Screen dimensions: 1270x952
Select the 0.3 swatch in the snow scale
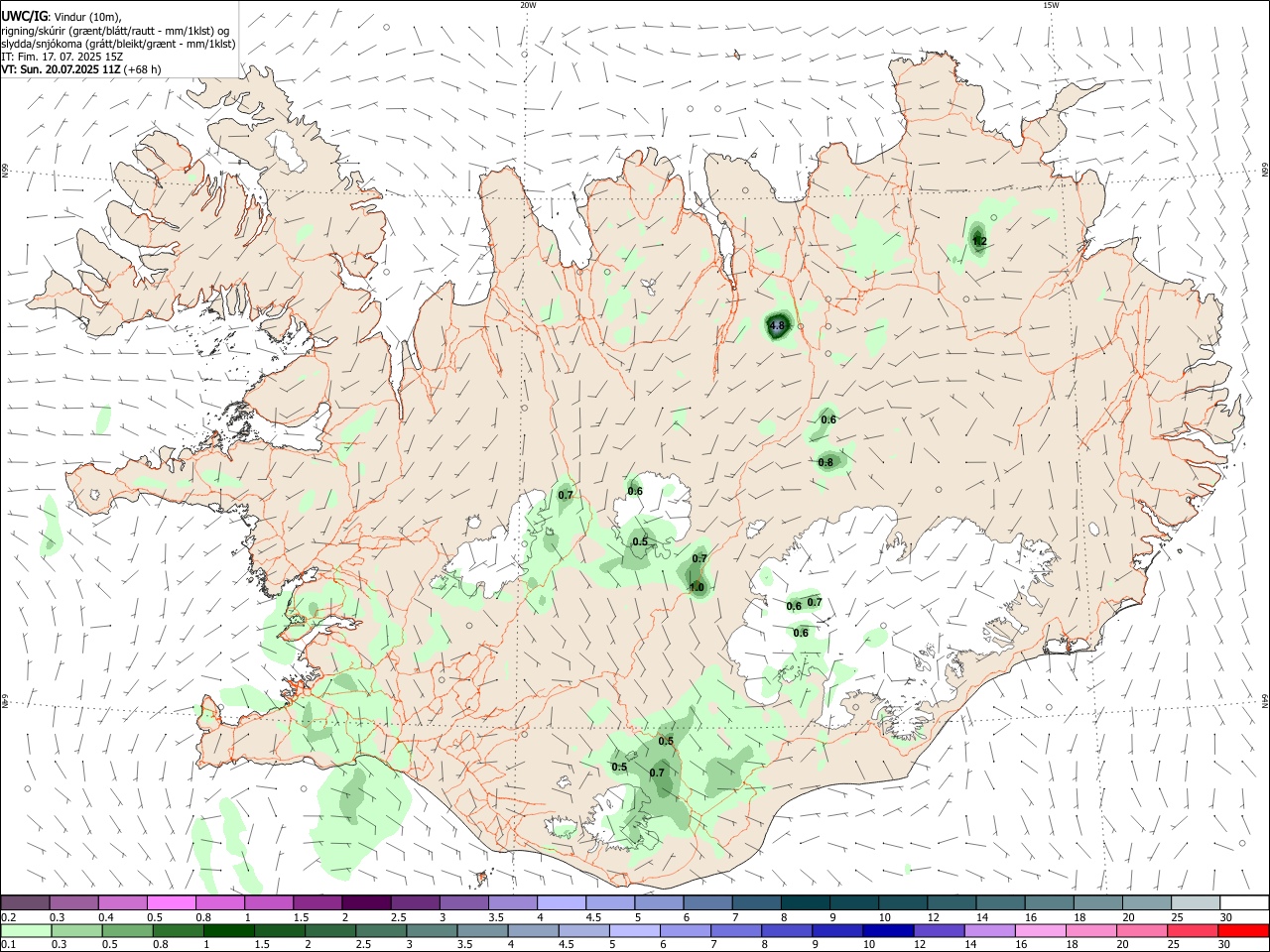coord(73,902)
